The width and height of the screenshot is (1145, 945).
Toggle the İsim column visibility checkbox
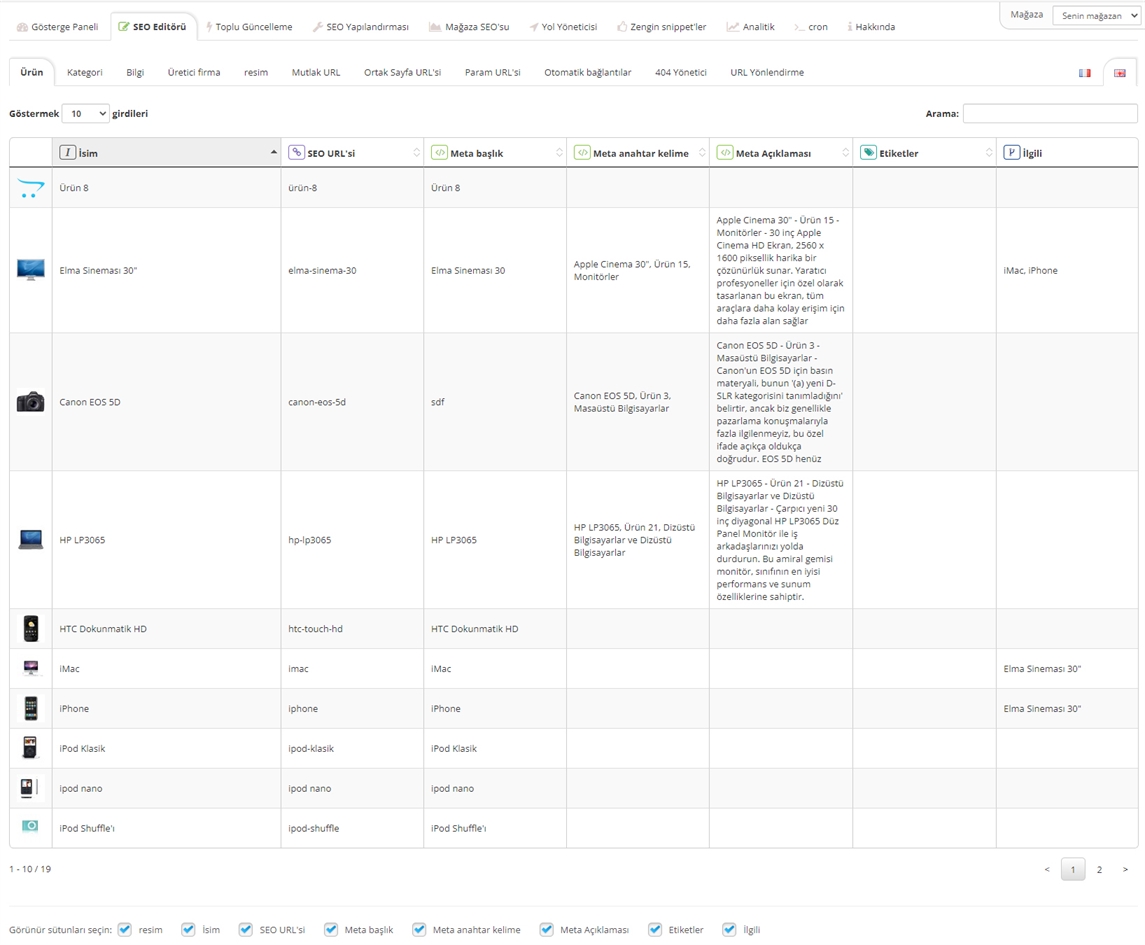[188, 929]
